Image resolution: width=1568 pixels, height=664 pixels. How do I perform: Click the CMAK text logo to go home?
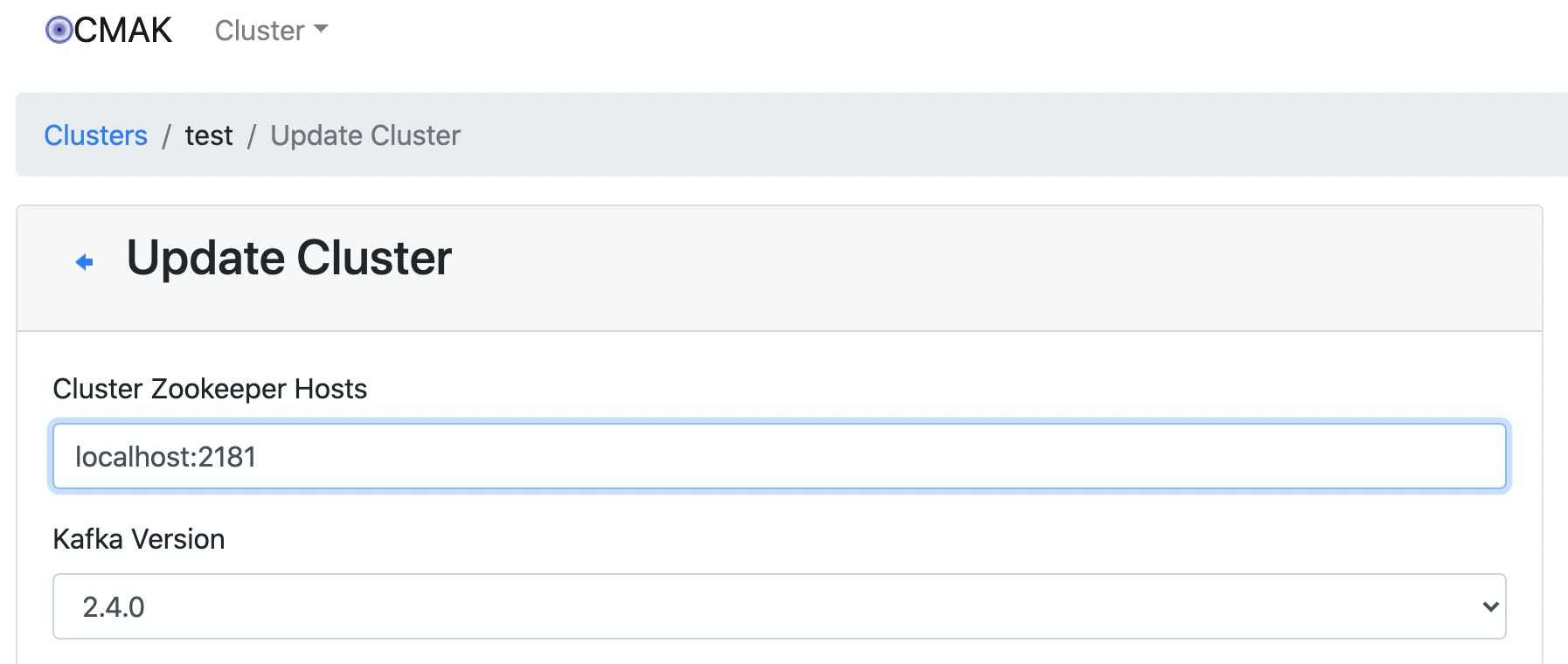click(122, 30)
